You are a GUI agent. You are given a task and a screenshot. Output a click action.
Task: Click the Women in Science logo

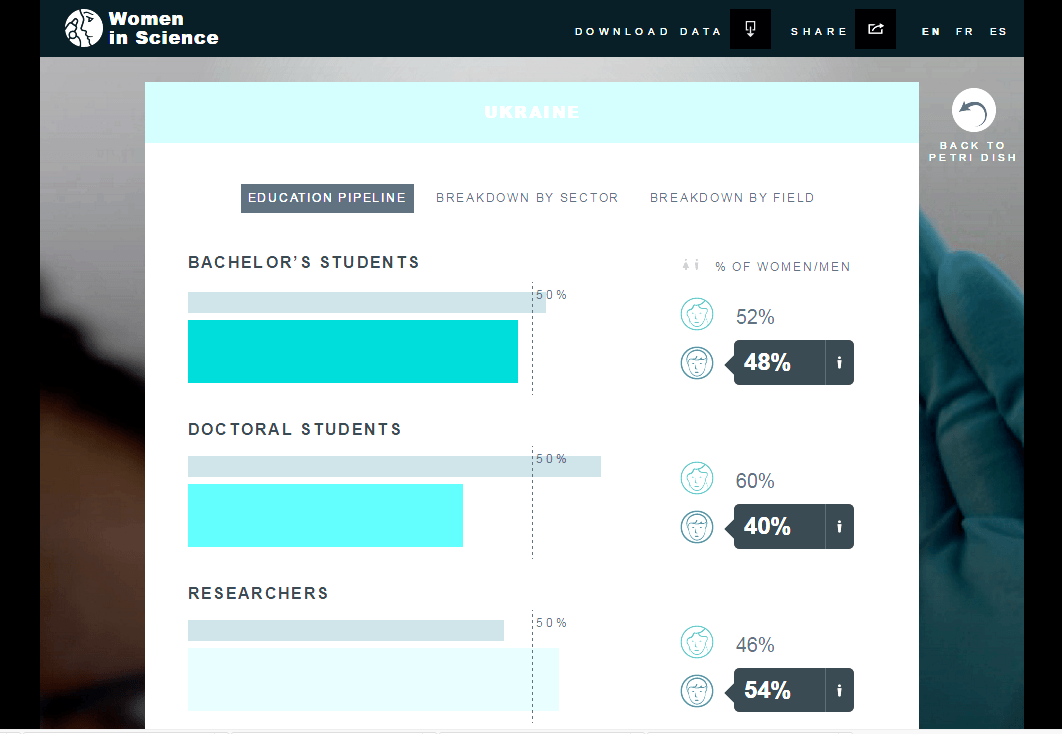tap(142, 28)
